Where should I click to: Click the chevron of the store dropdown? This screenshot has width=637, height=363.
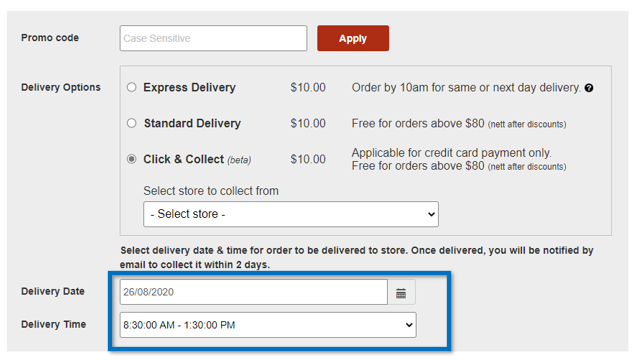(x=431, y=214)
